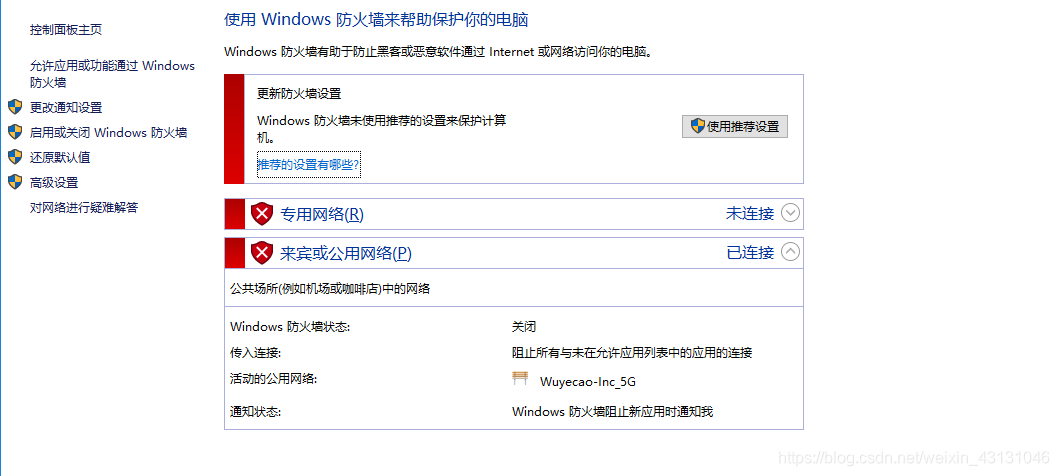
Task: Click the 更新防火墙设置 heading
Action: [x=299, y=94]
